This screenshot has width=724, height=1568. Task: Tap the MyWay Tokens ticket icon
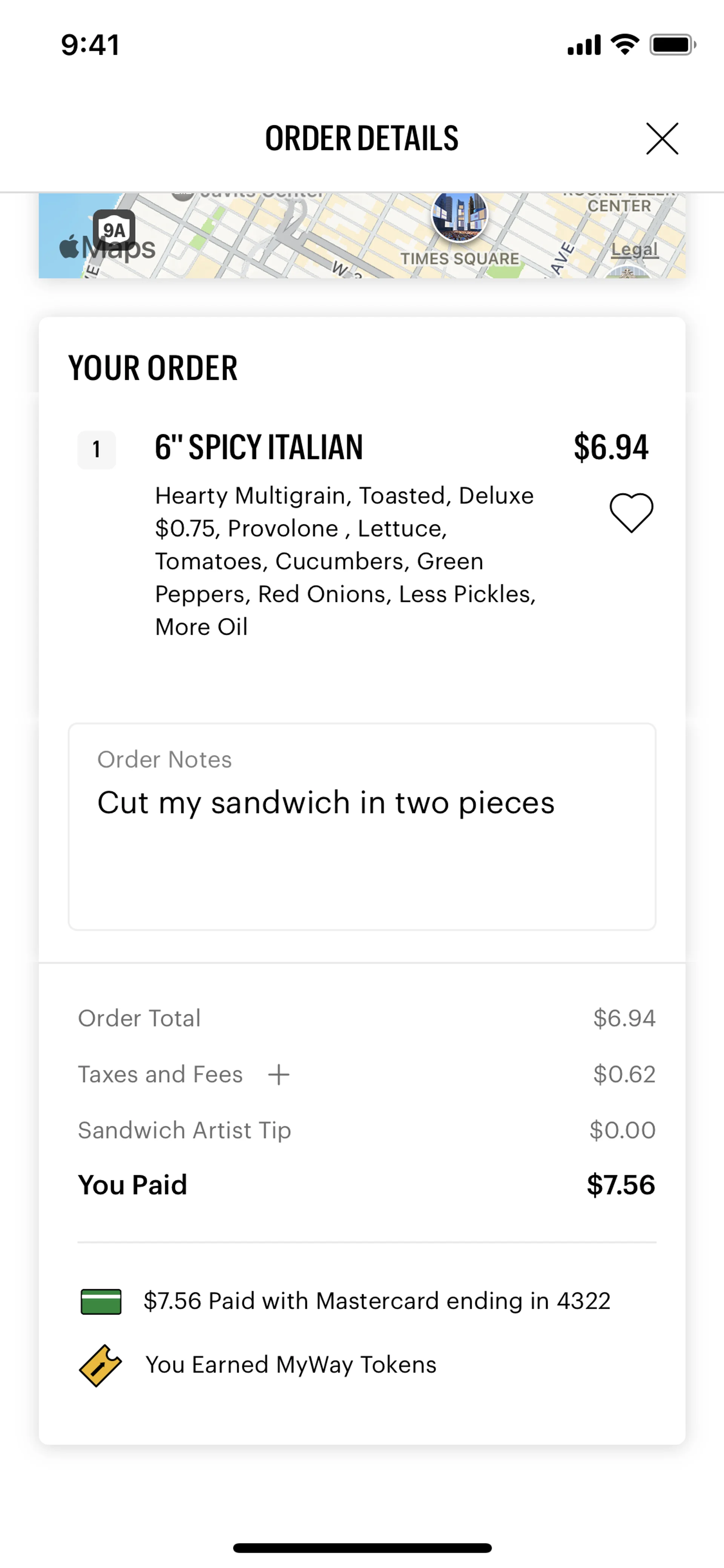pos(100,1365)
